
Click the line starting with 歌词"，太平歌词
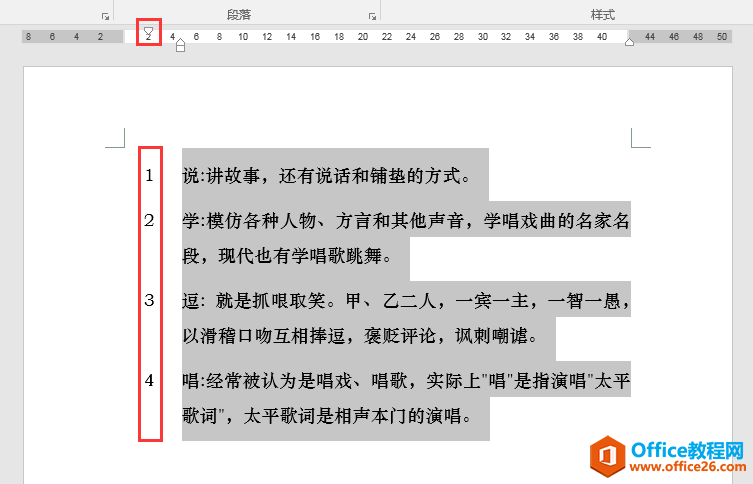327,416
